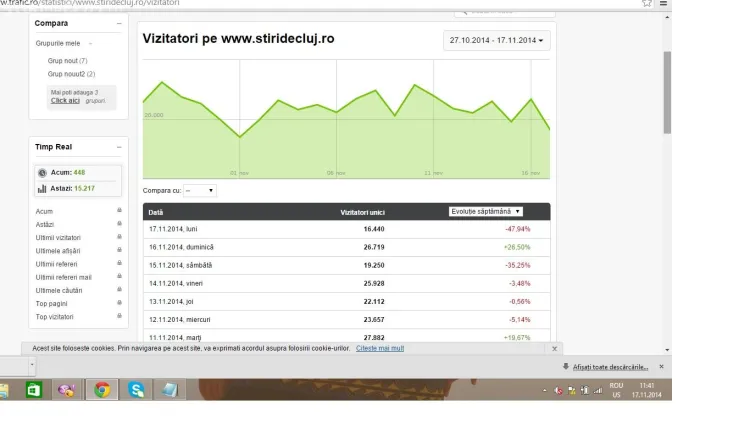The height and width of the screenshot is (422, 750).
Task: Close the cookie notice bar
Action: [555, 348]
